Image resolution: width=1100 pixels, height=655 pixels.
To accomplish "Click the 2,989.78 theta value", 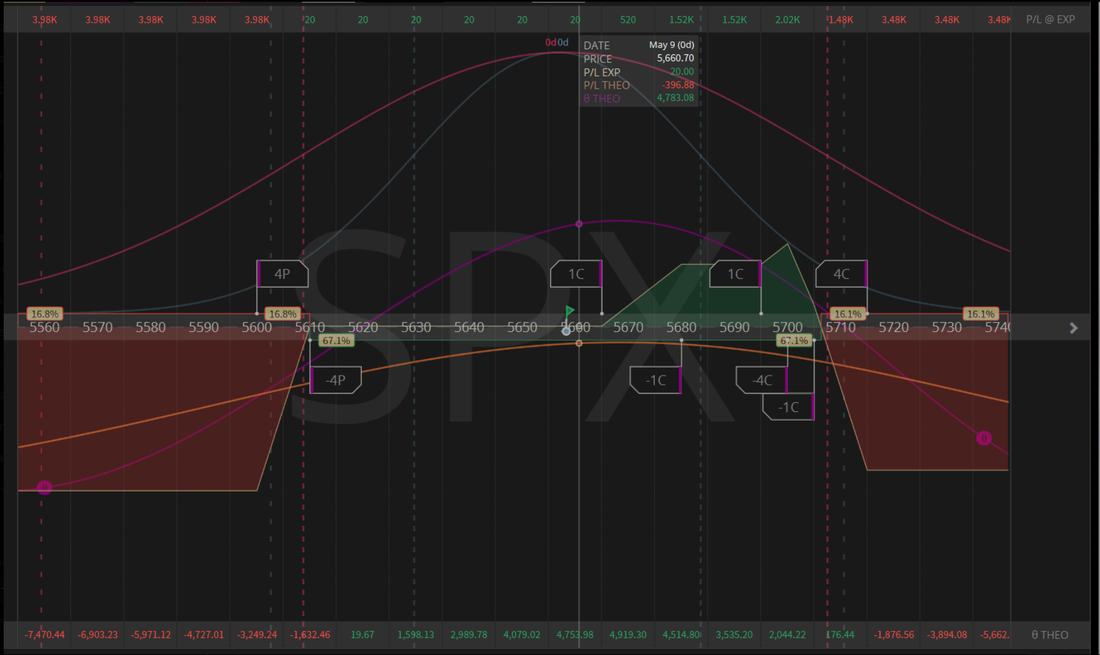I will tap(469, 635).
